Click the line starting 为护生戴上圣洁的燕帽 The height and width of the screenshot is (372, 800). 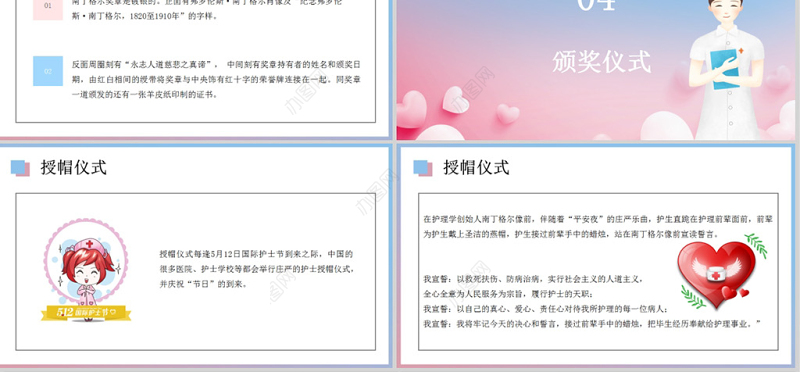(571, 234)
